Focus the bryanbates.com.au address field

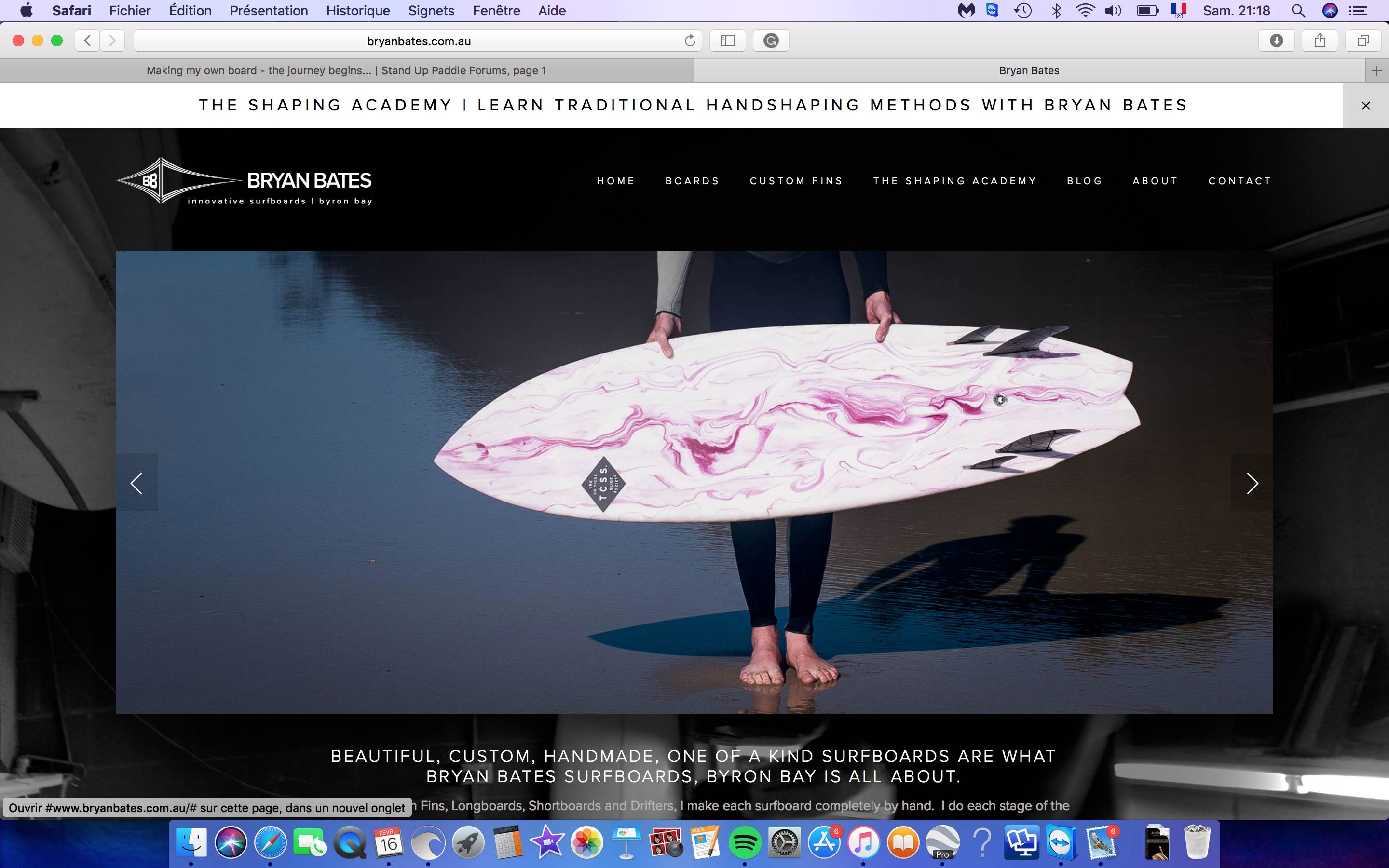pyautogui.click(x=418, y=41)
